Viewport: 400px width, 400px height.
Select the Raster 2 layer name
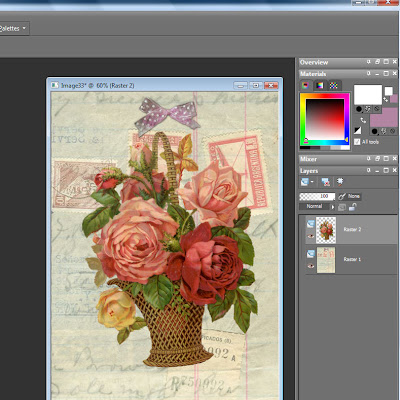pos(352,229)
